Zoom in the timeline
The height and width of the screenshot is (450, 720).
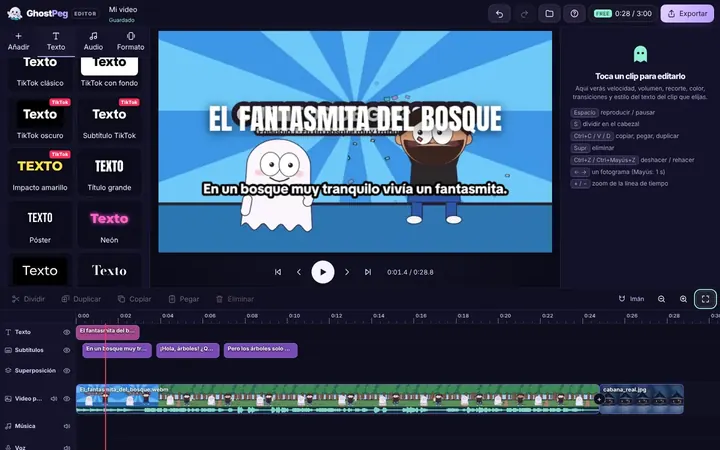pos(683,299)
